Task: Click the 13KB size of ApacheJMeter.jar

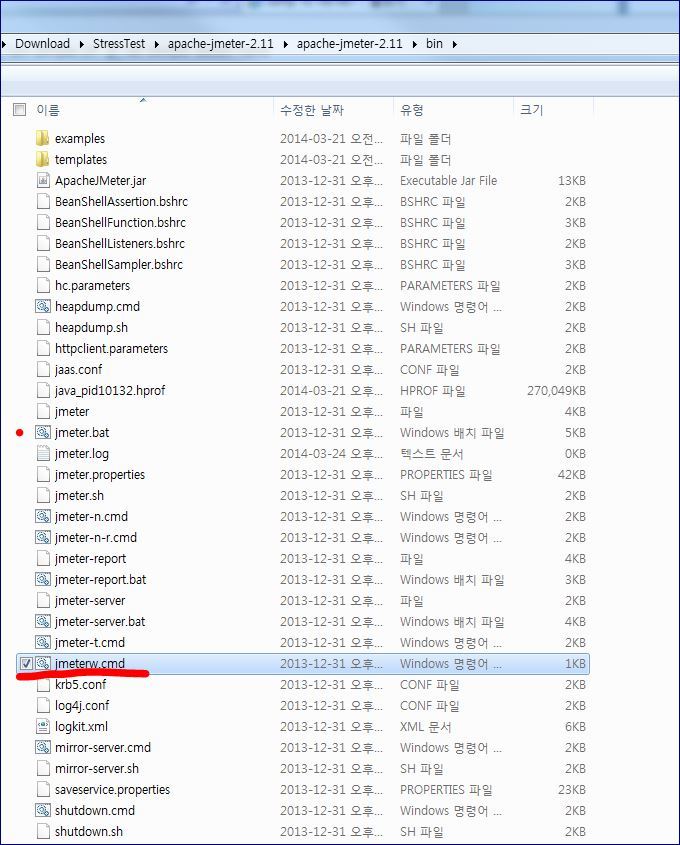Action: click(x=572, y=181)
